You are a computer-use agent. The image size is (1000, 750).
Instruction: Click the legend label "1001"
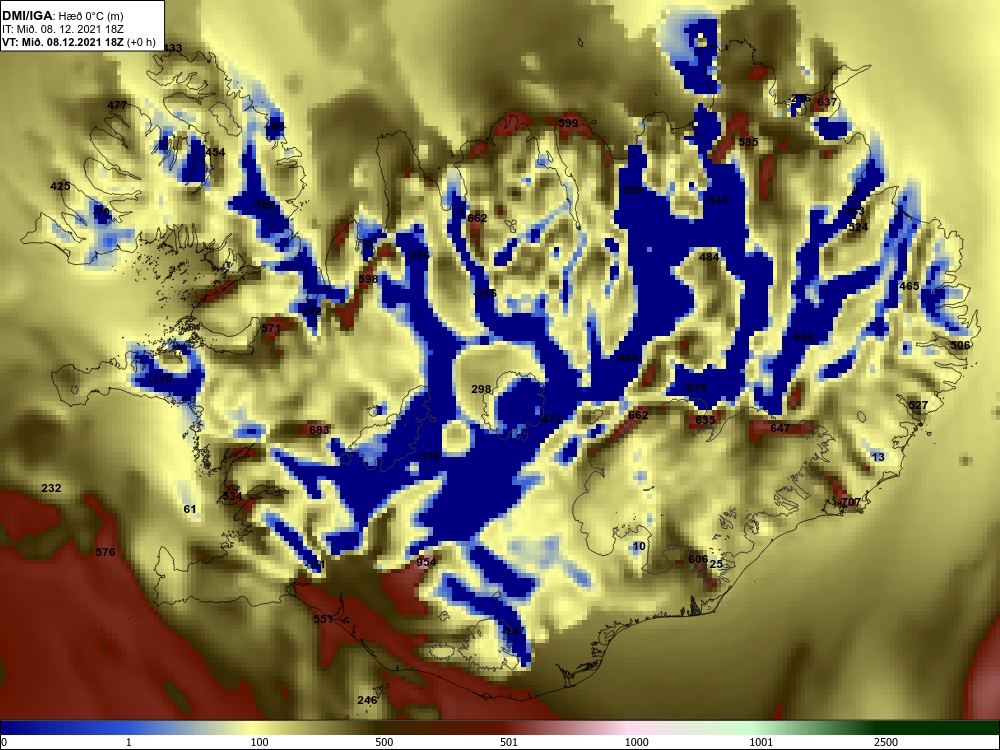(x=761, y=742)
